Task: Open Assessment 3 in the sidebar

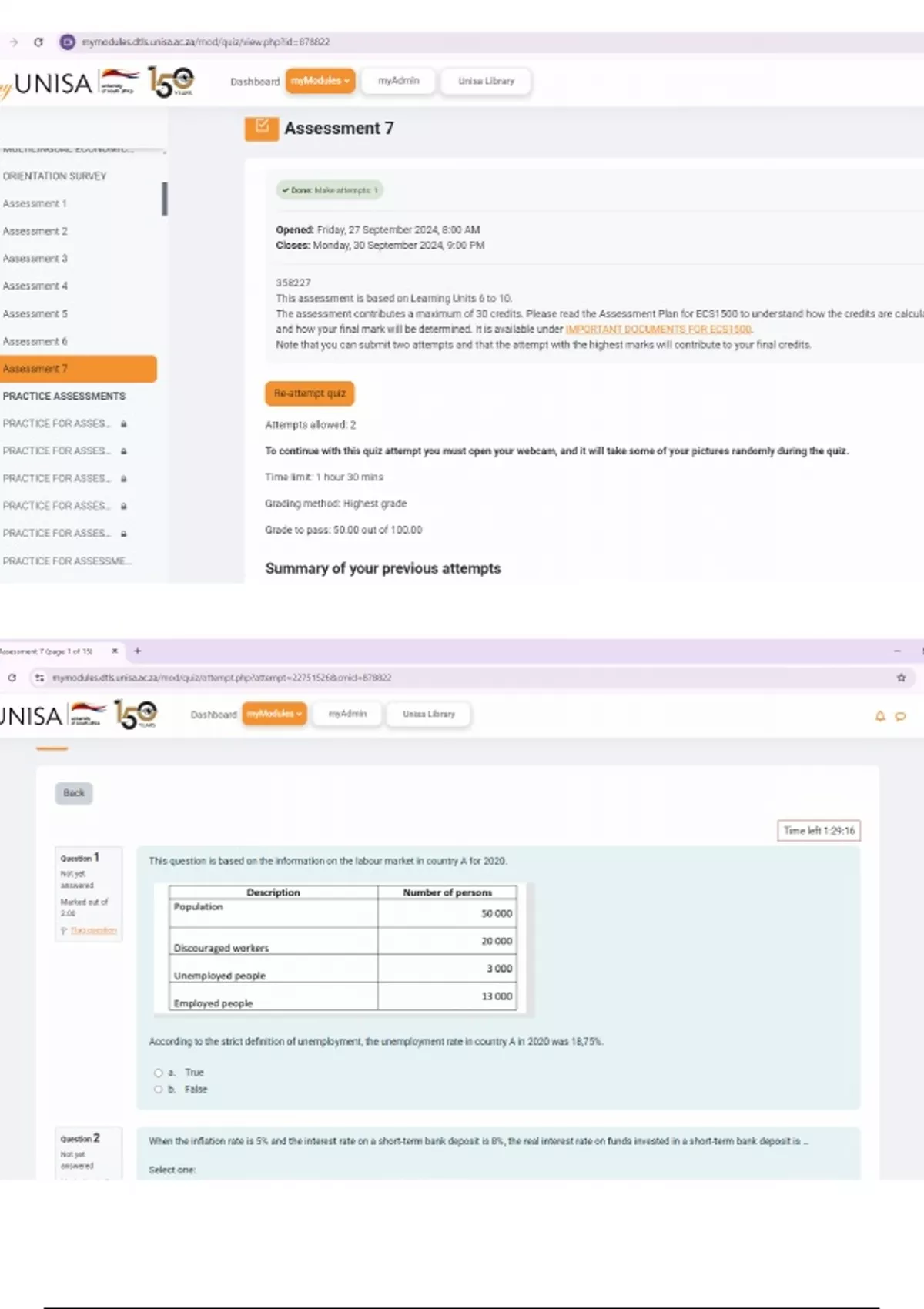Action: (x=35, y=259)
